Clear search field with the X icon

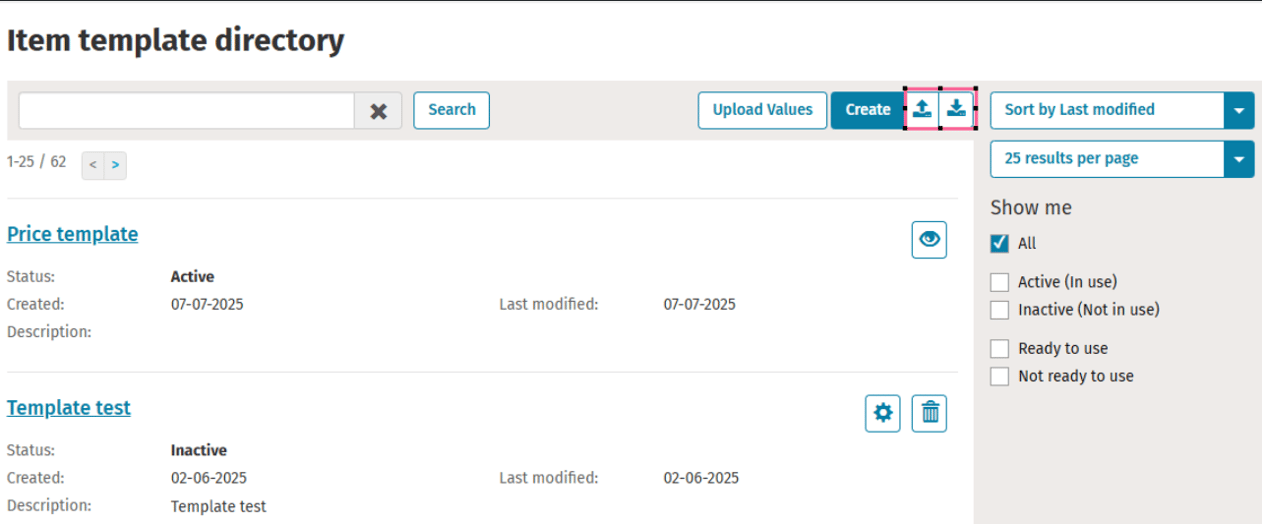[x=378, y=111]
